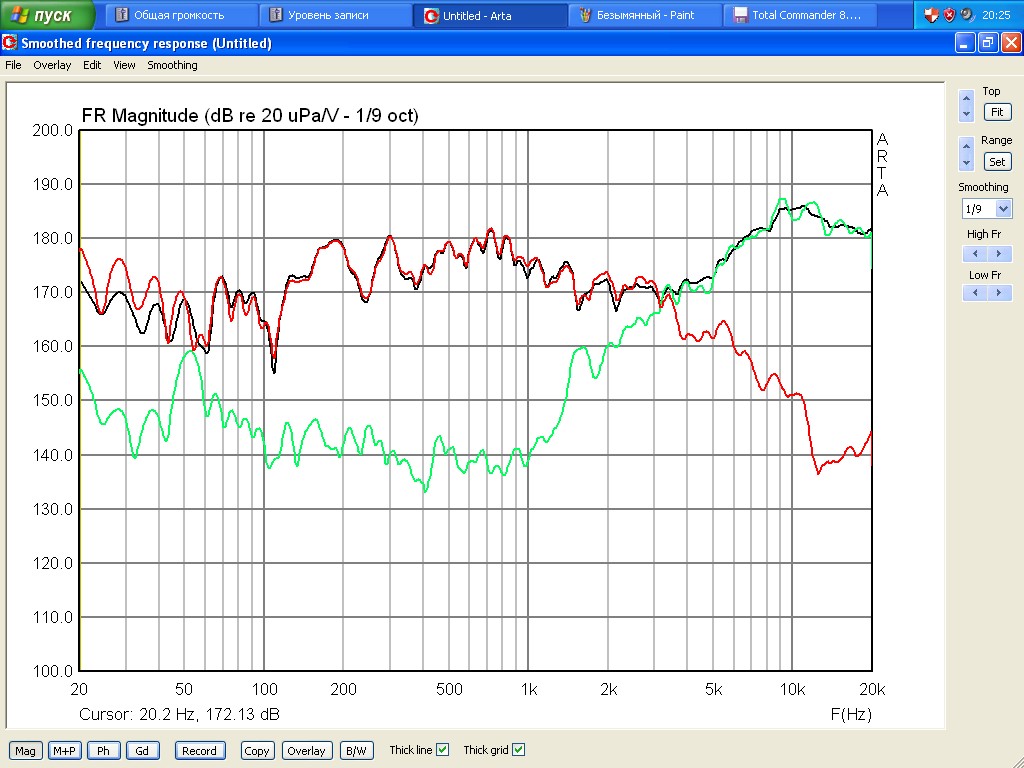
Task: Open the Edit menu
Action: (92, 65)
